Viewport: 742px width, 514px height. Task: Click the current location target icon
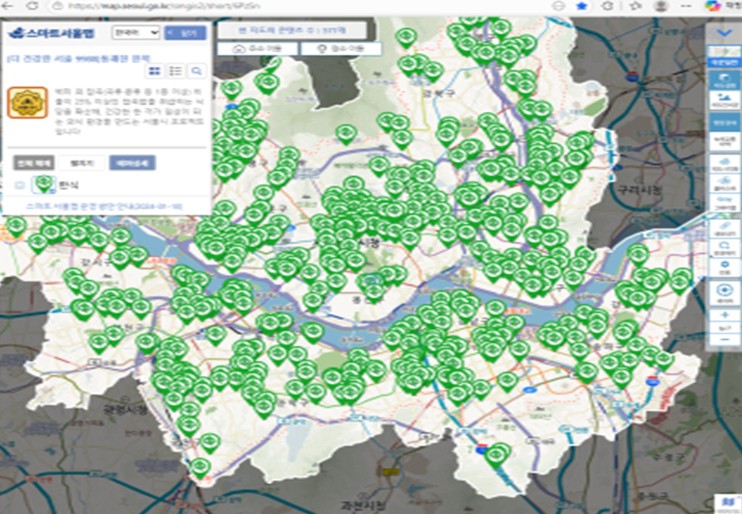coord(724,291)
